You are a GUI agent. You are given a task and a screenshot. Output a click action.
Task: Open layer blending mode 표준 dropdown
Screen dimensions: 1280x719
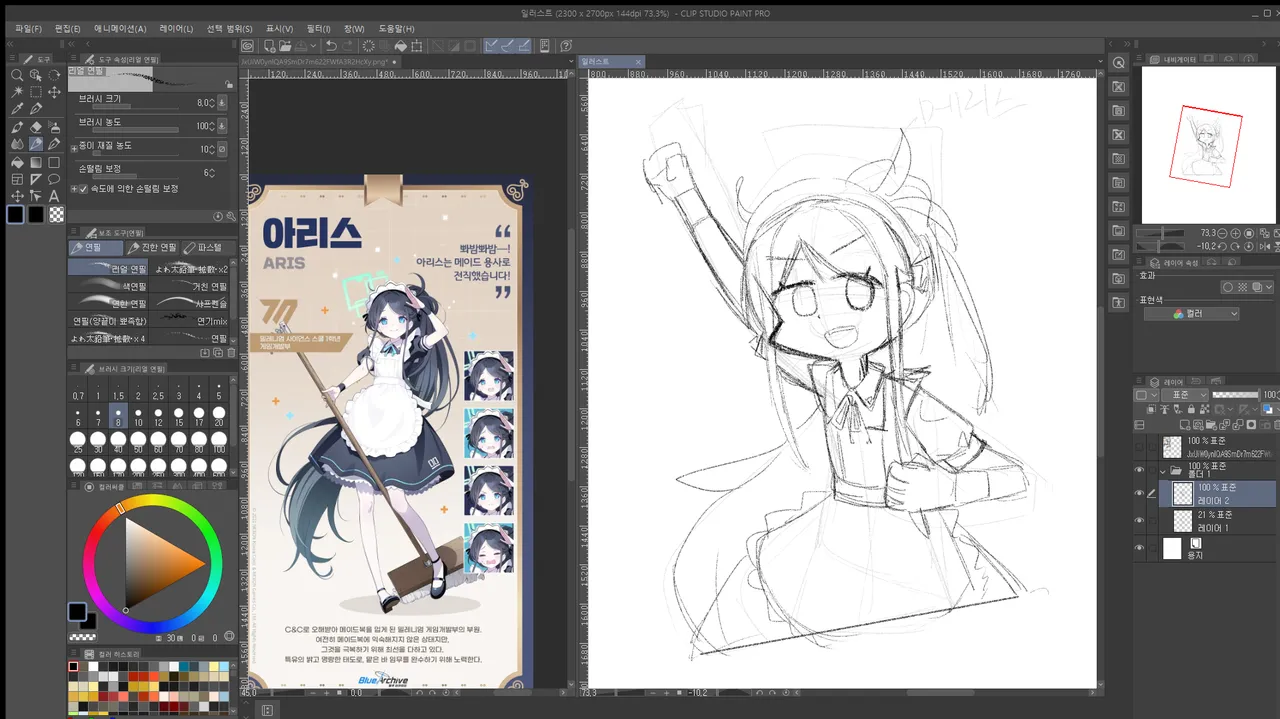pos(1185,395)
